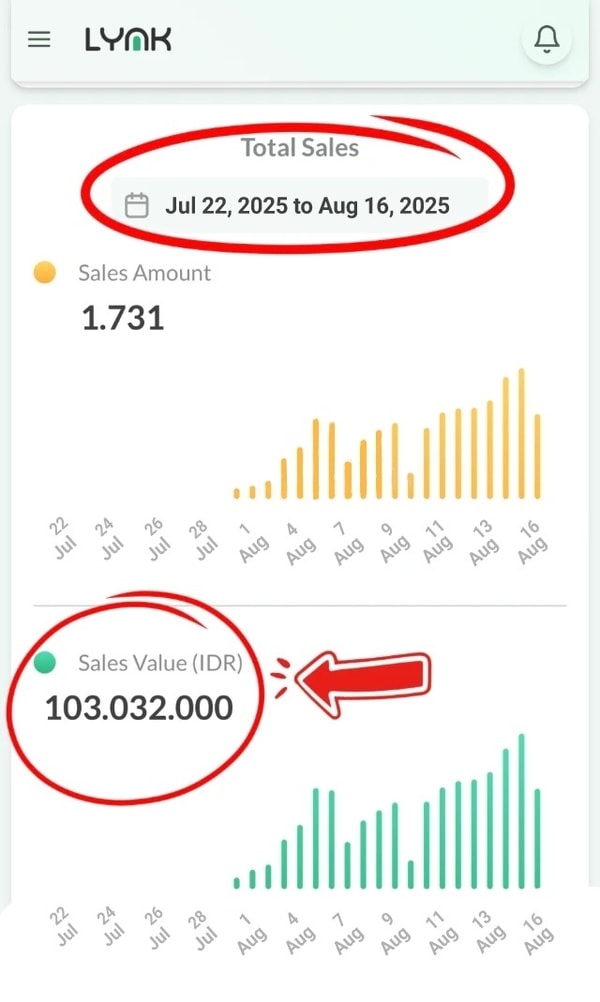Screen dimensions: 600x1002
Task: Click the green Sales Value legend dot
Action: pos(45,663)
